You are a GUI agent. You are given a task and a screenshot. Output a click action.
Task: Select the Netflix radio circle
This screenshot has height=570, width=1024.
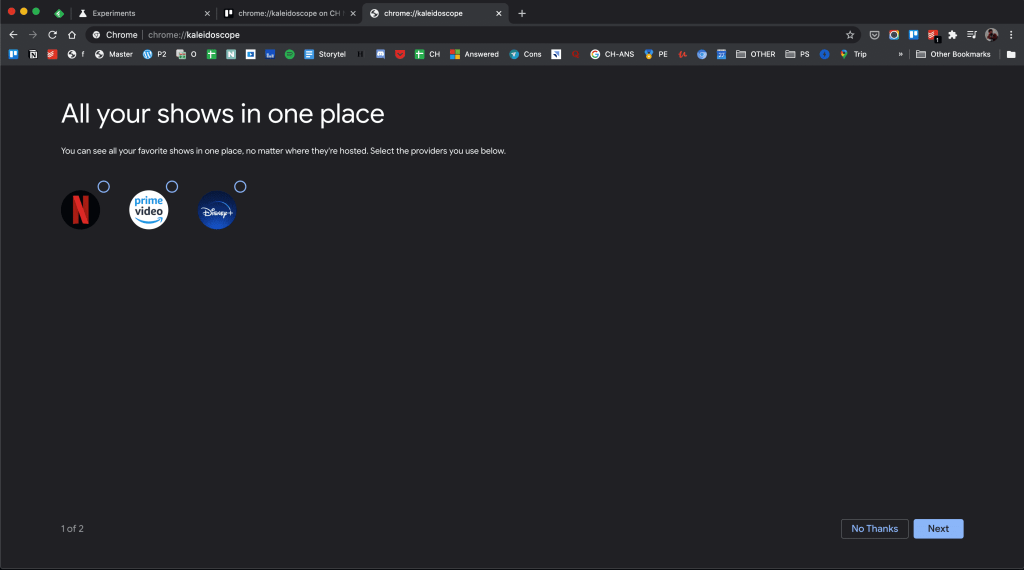104,187
